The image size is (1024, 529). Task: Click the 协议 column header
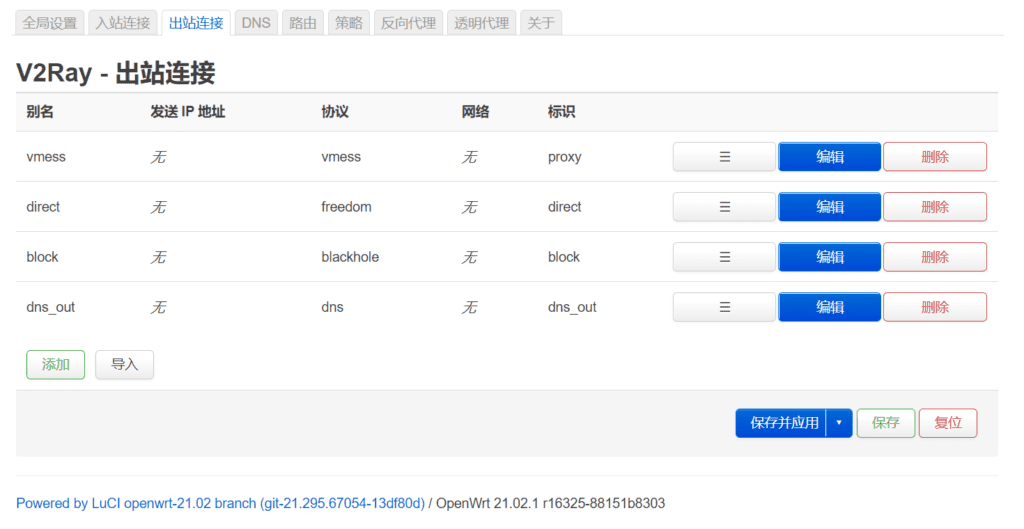coord(335,112)
